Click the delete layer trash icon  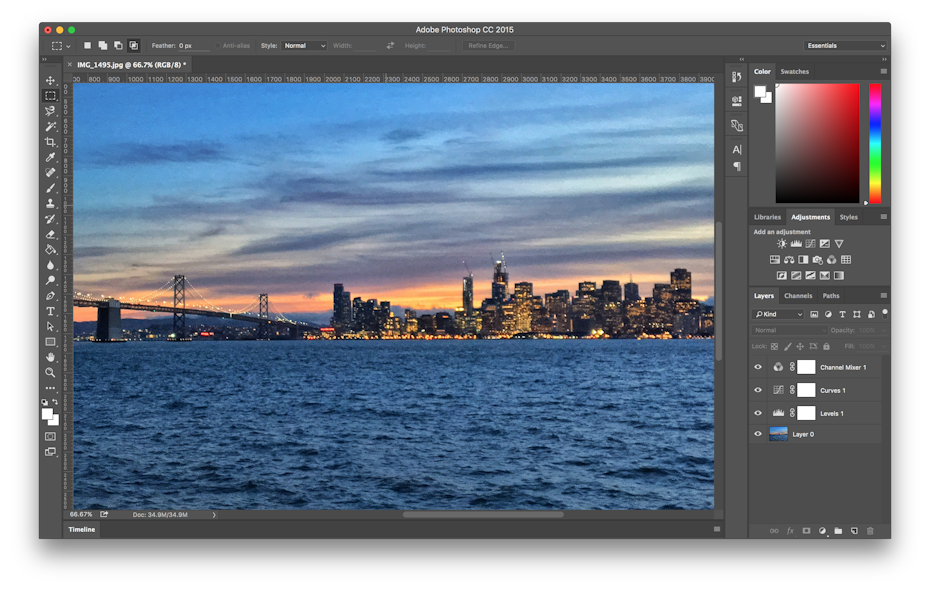[870, 531]
